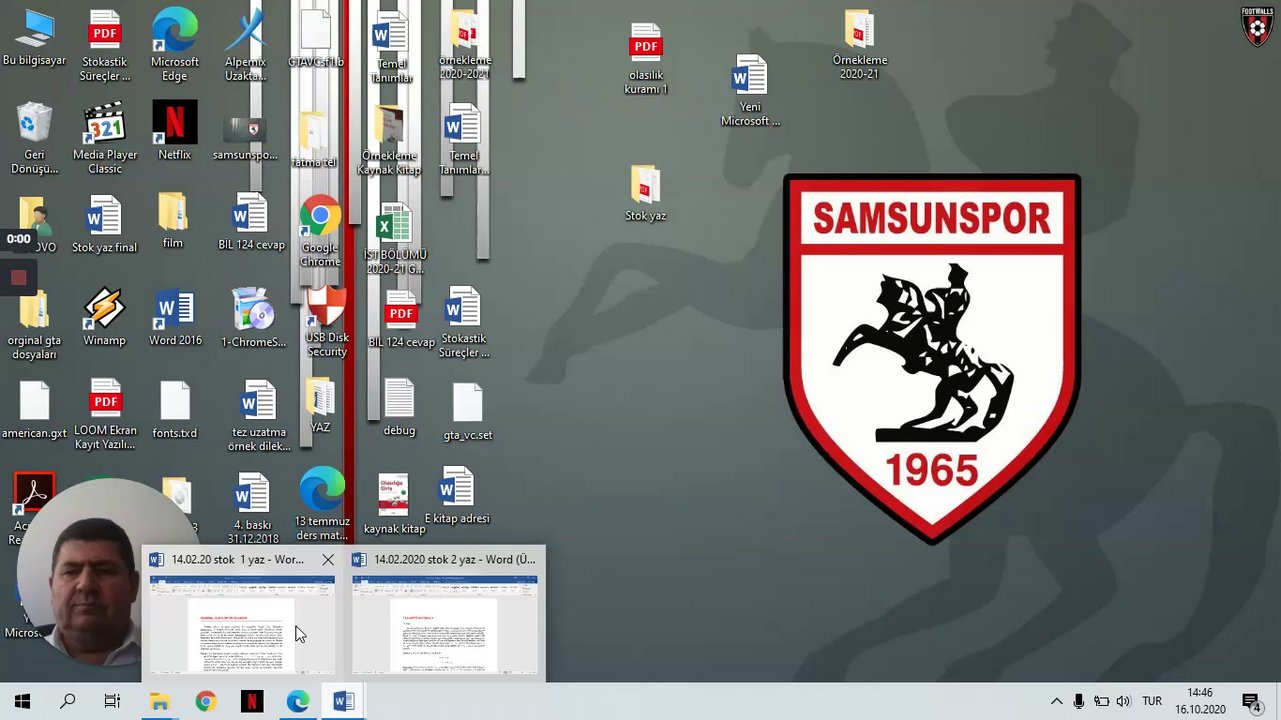Open the Windows Start menu
This screenshot has width=1281, height=720.
point(22,702)
